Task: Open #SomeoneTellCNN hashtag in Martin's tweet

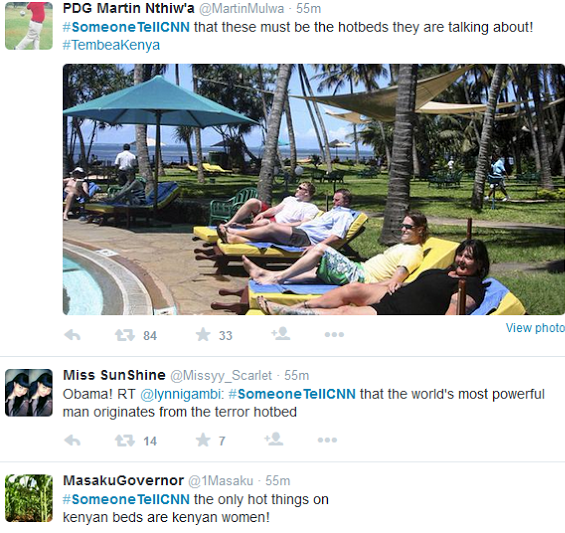Action: 126,27
